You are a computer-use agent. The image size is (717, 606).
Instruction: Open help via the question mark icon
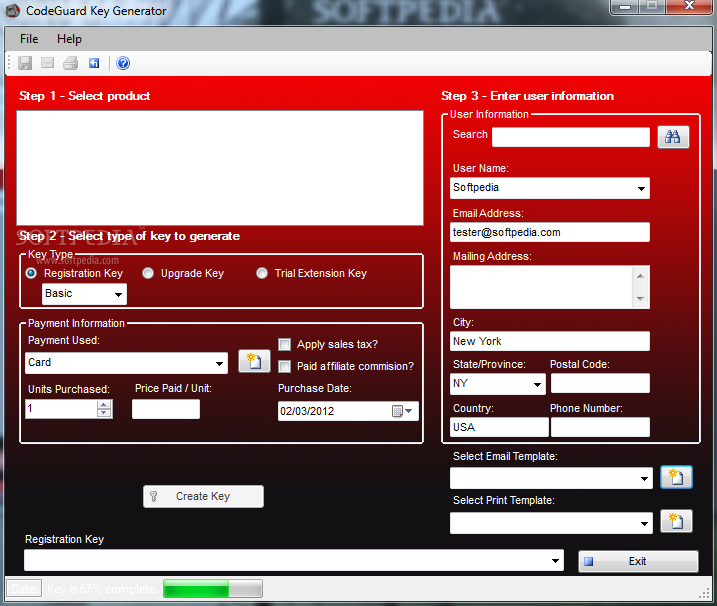(x=123, y=63)
